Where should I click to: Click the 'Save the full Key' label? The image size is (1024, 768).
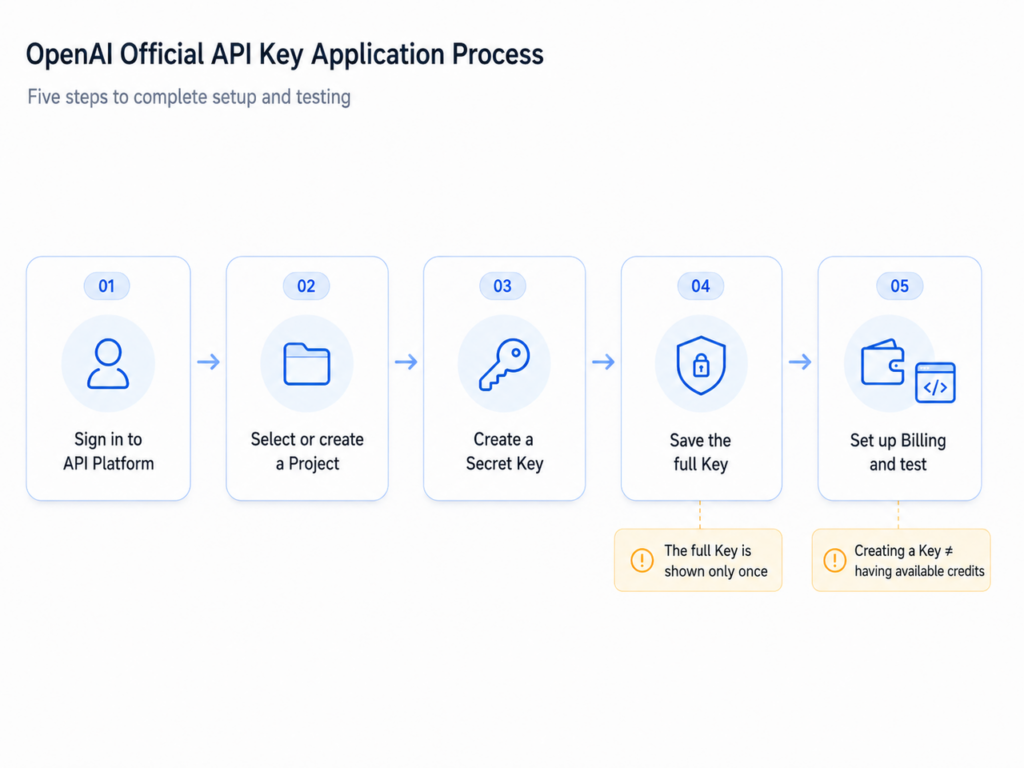coord(701,452)
